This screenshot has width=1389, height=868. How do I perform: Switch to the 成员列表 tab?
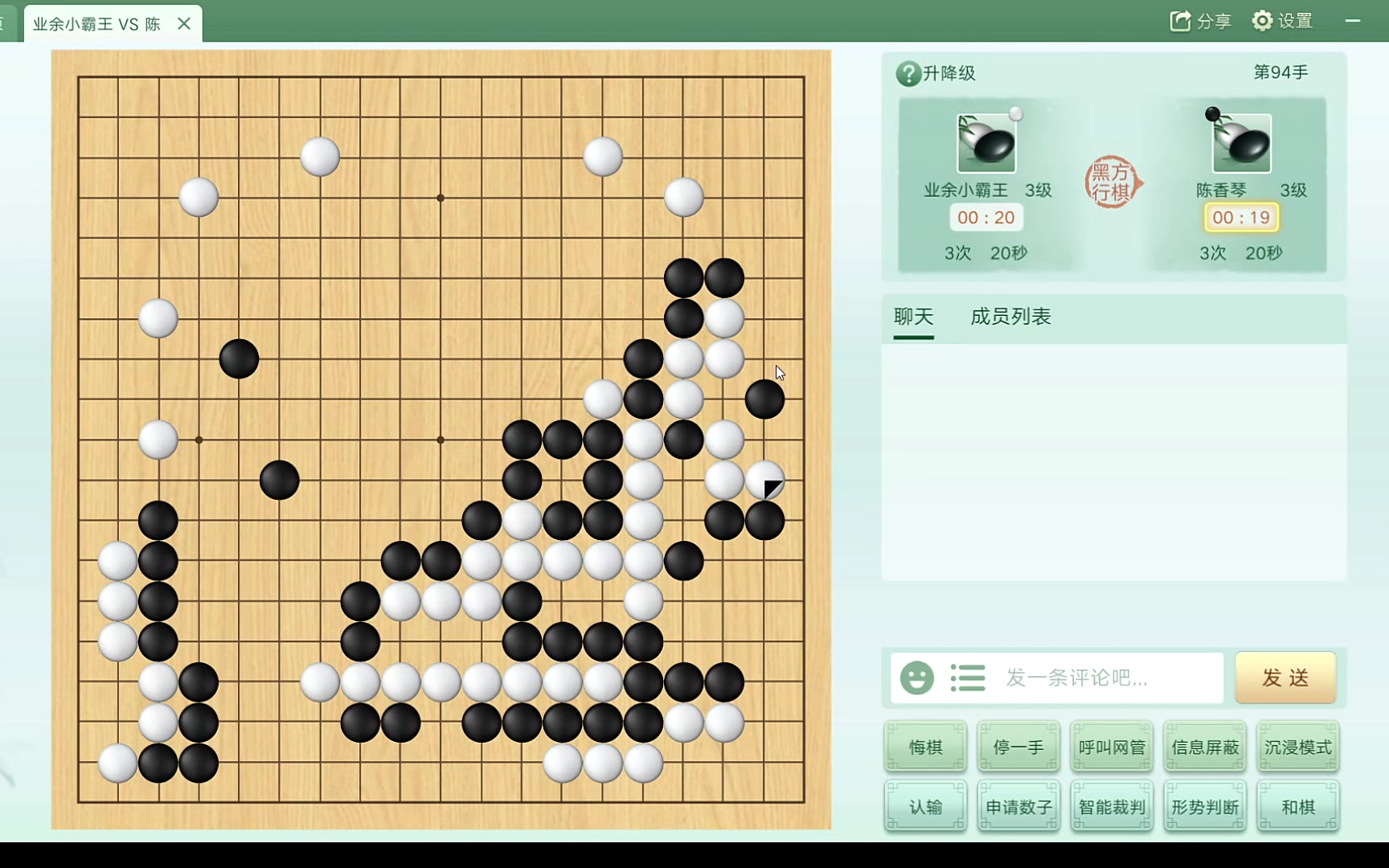[x=1010, y=317]
